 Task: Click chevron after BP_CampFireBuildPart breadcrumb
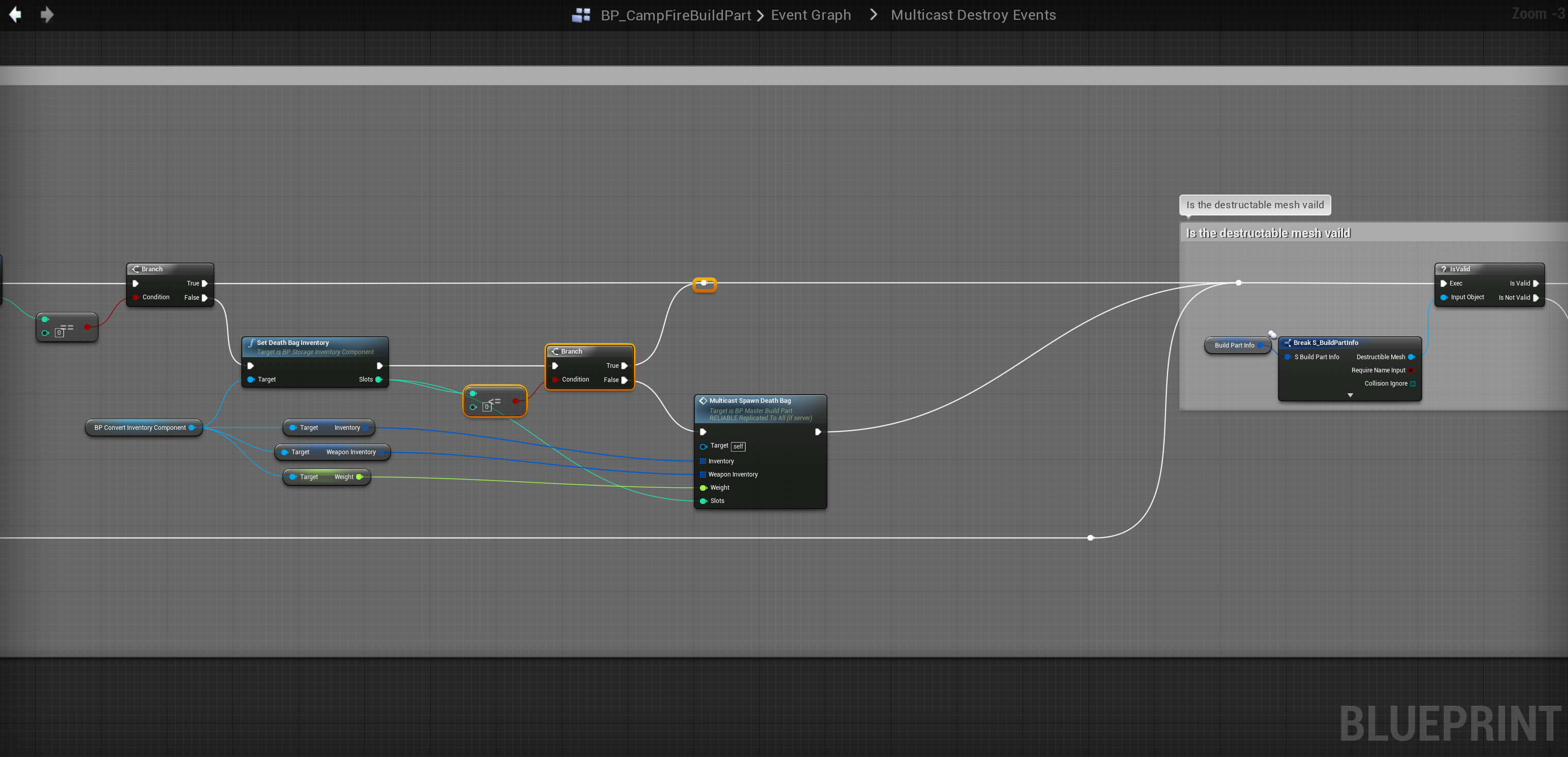[x=760, y=15]
